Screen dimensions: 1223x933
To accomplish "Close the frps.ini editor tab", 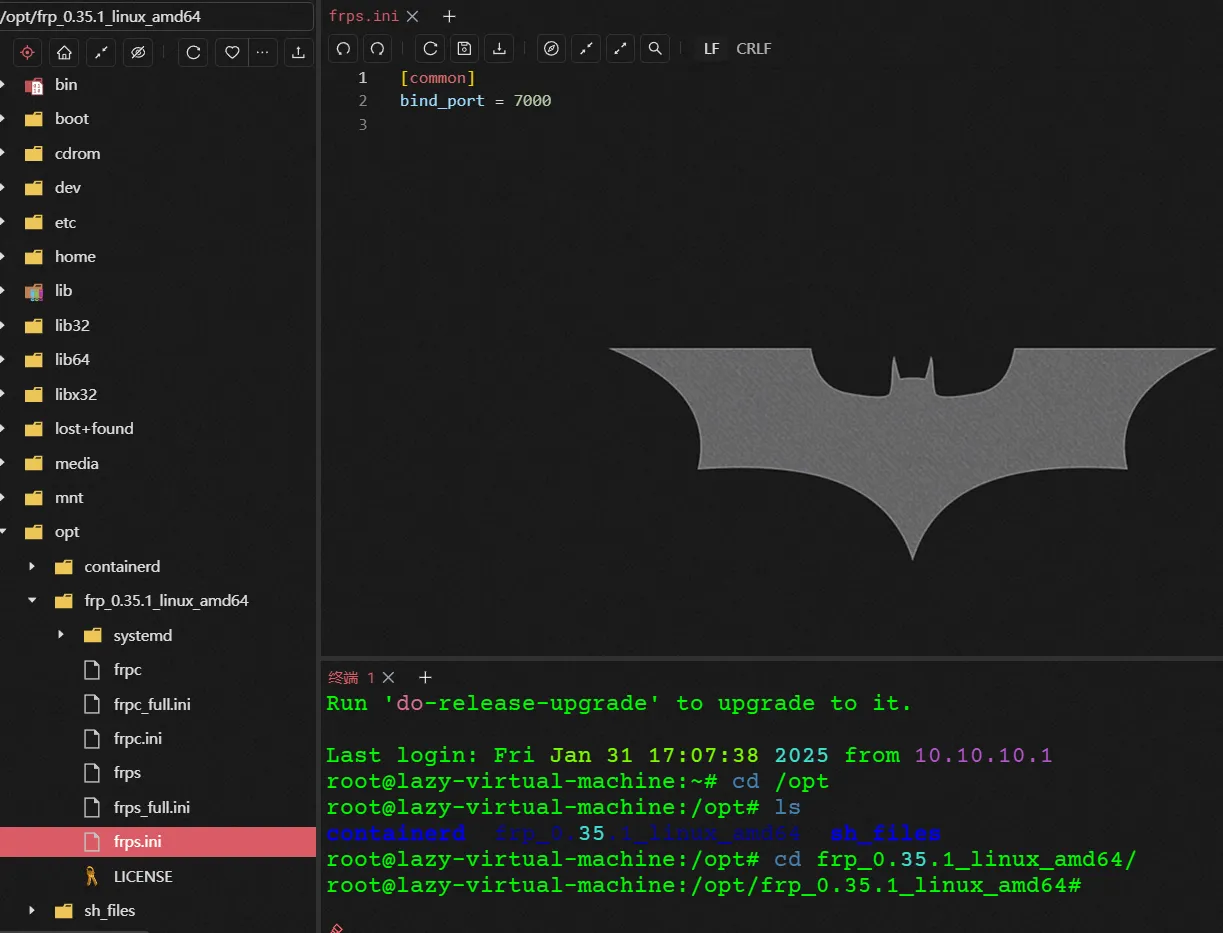I will coord(412,16).
